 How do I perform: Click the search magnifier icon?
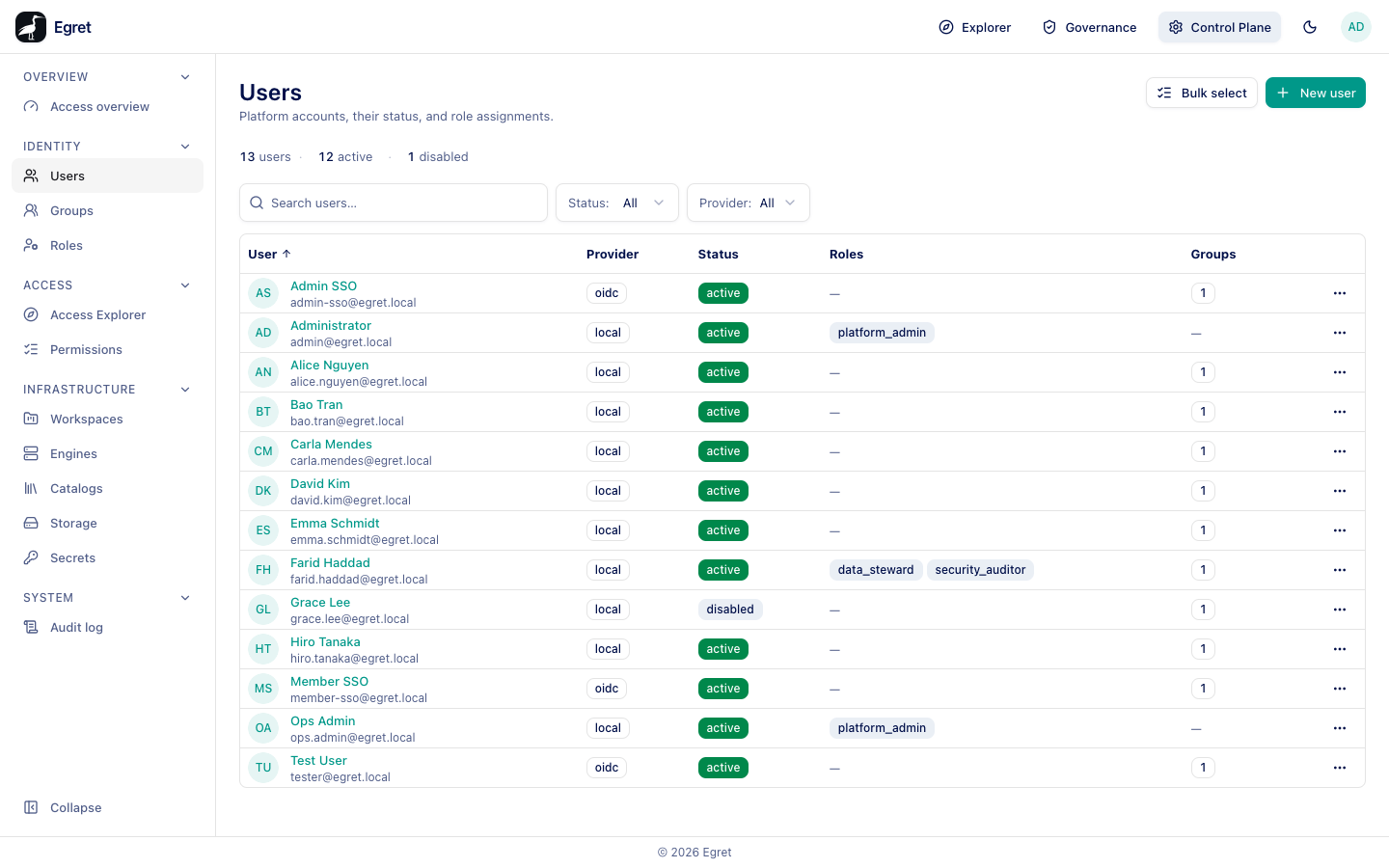257,203
